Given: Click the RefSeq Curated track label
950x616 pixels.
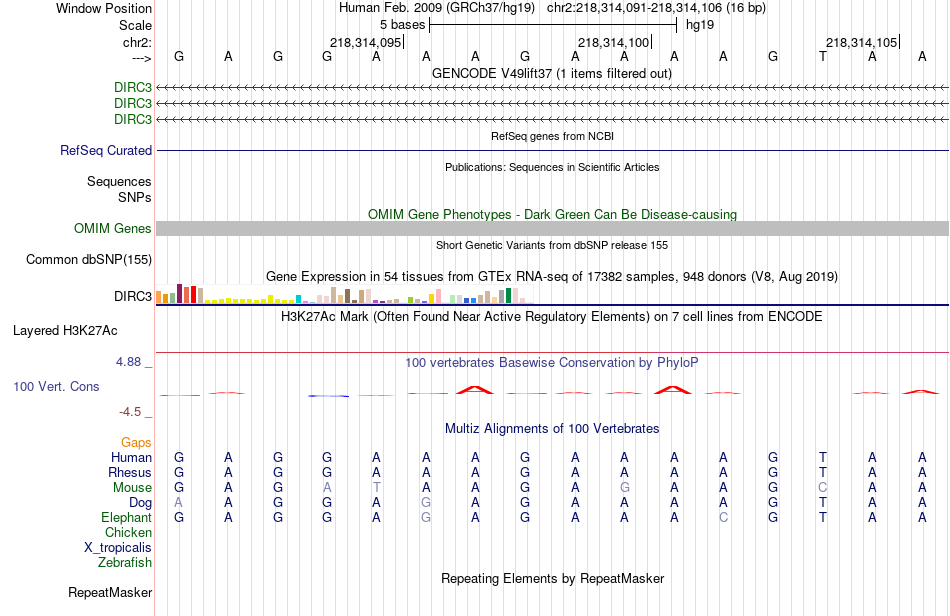Looking at the screenshot, I should pyautogui.click(x=106, y=150).
